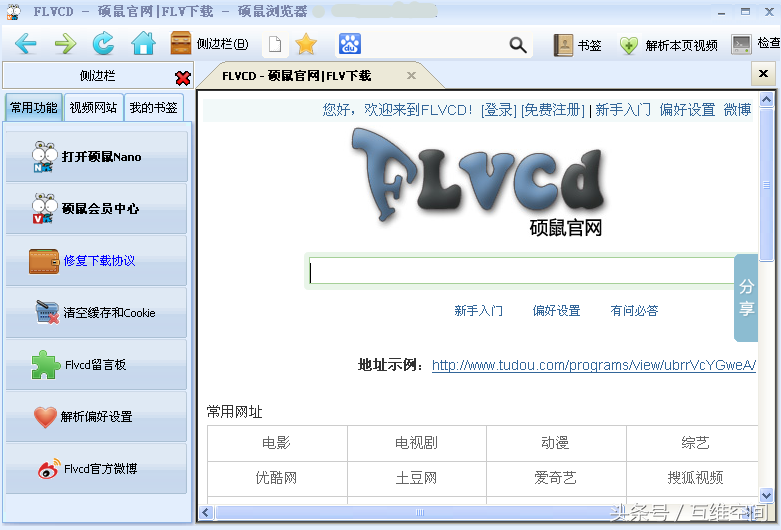
Task: Click the 电视剧 cell in 常用网址
Action: coord(416,443)
